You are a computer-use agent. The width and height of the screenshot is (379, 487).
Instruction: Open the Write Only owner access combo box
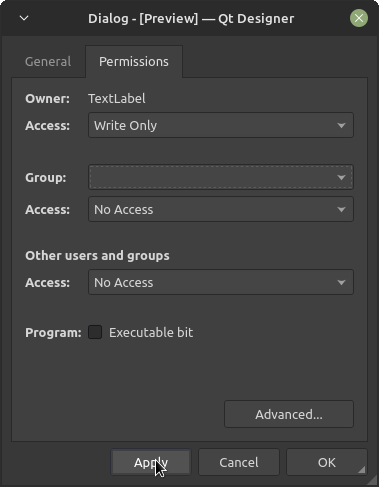click(221, 125)
